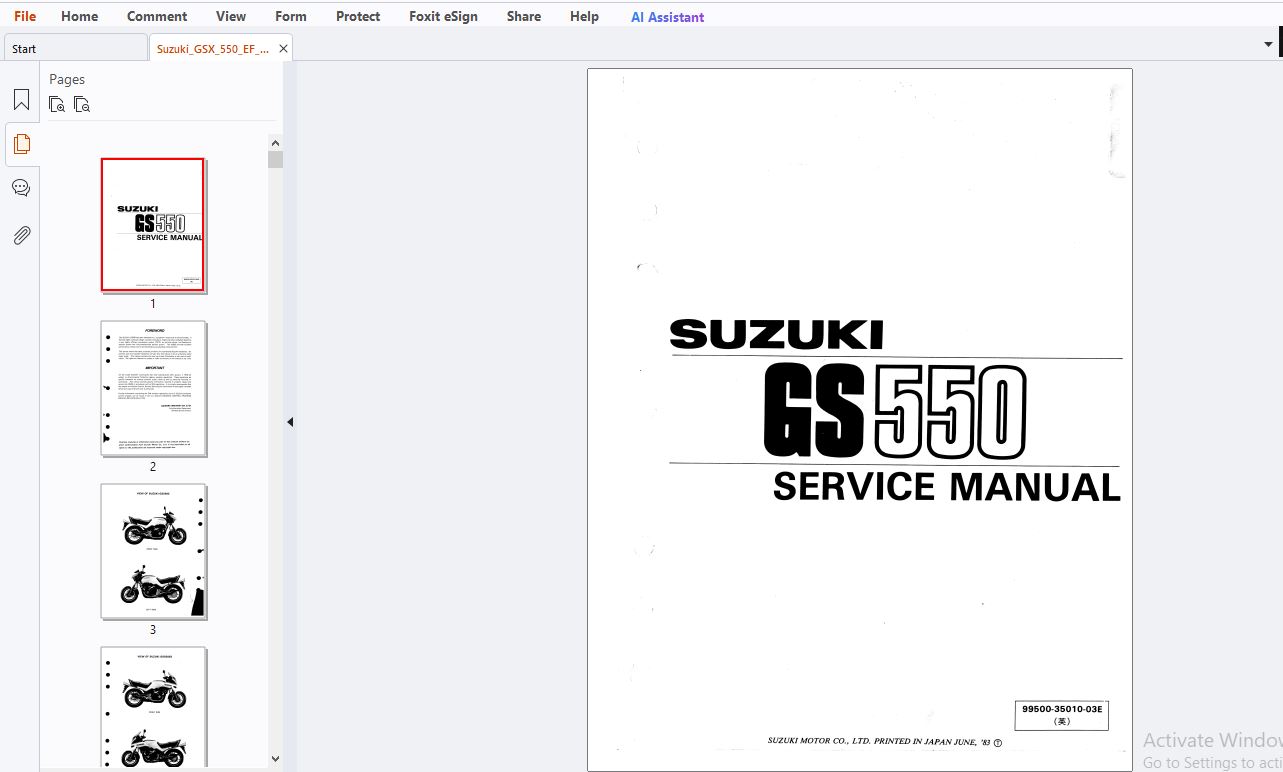Click the SERVICE MANUAL title text

(946, 487)
